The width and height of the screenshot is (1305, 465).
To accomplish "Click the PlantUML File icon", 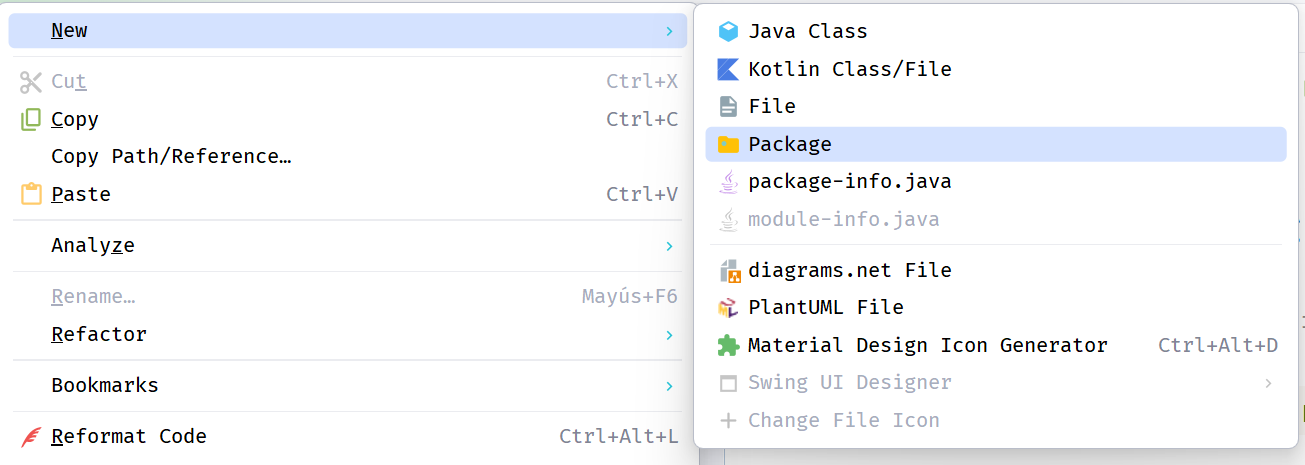I will pos(728,307).
